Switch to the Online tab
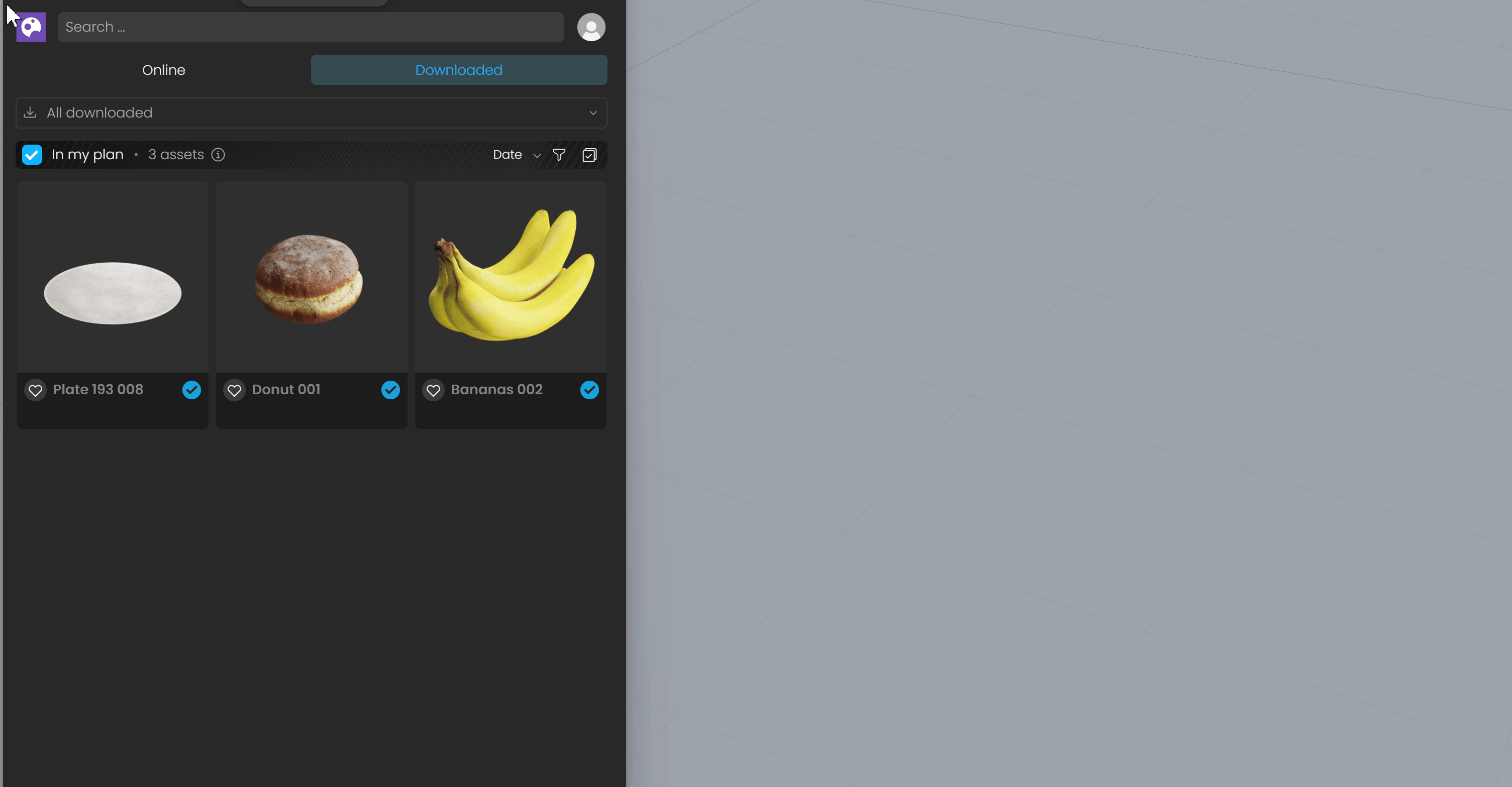 coord(164,70)
